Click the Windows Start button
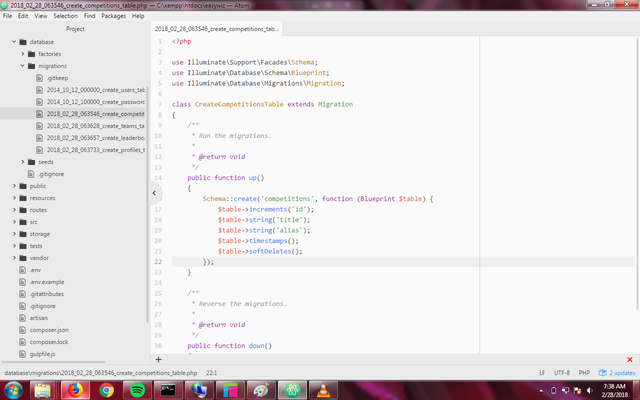 click(12, 390)
